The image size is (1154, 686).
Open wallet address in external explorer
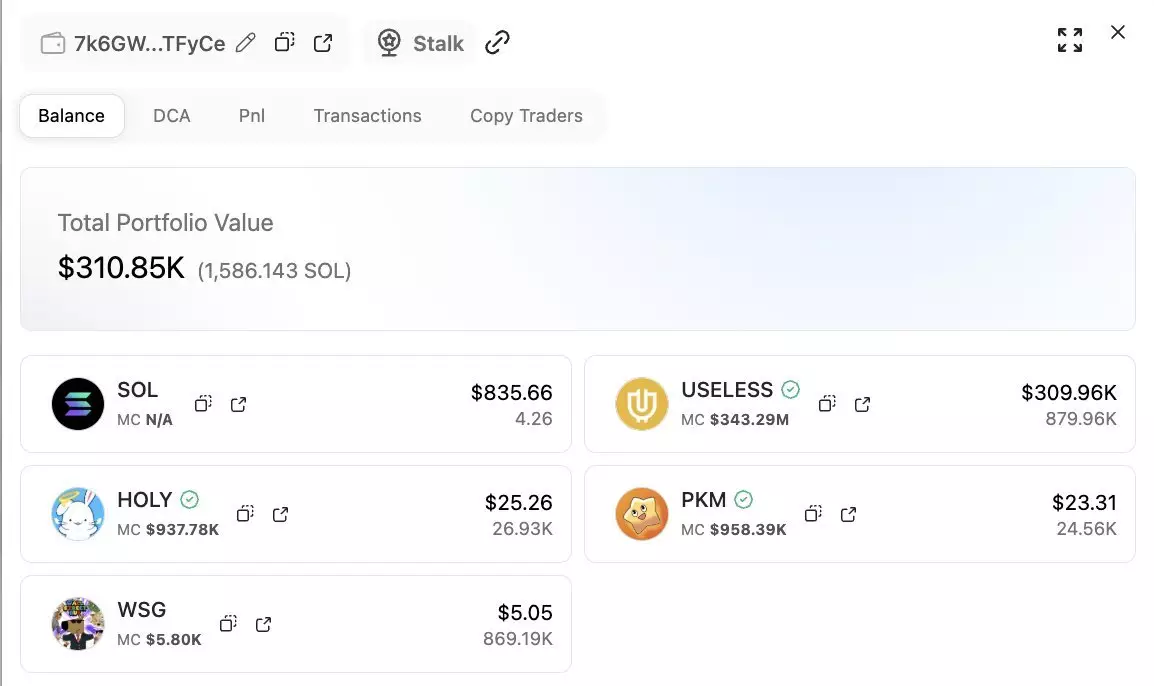(323, 43)
